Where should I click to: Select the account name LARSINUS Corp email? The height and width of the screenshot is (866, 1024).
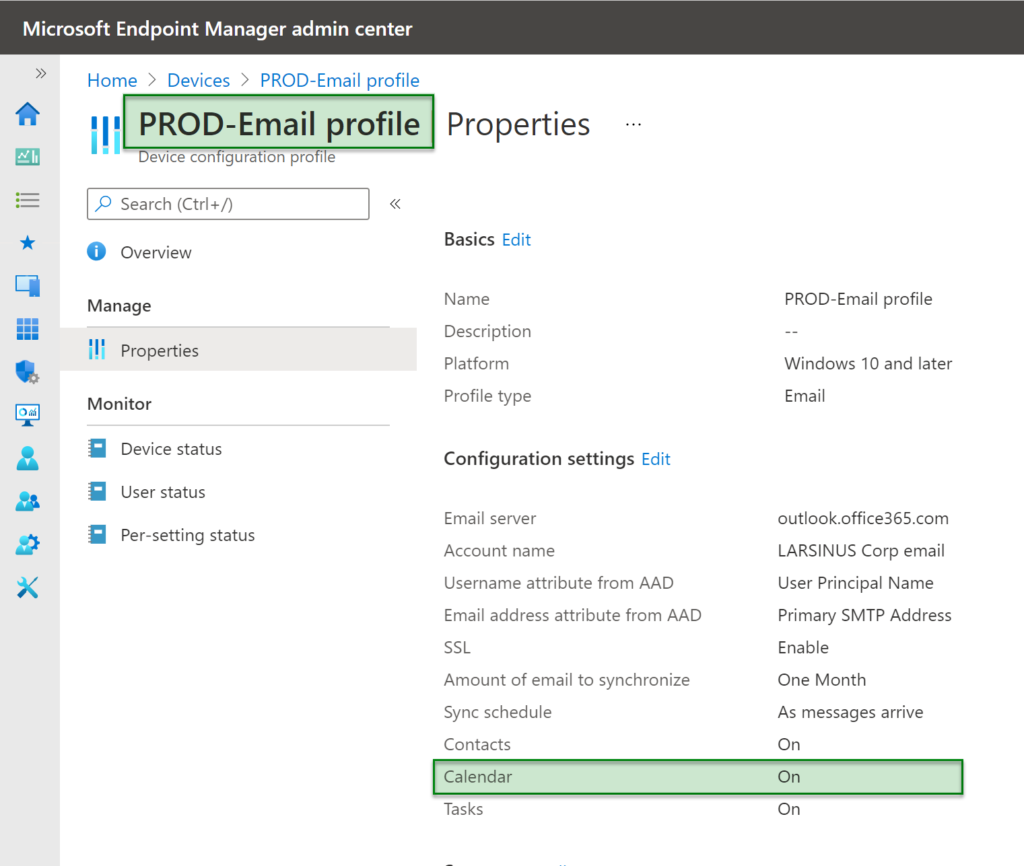click(861, 551)
